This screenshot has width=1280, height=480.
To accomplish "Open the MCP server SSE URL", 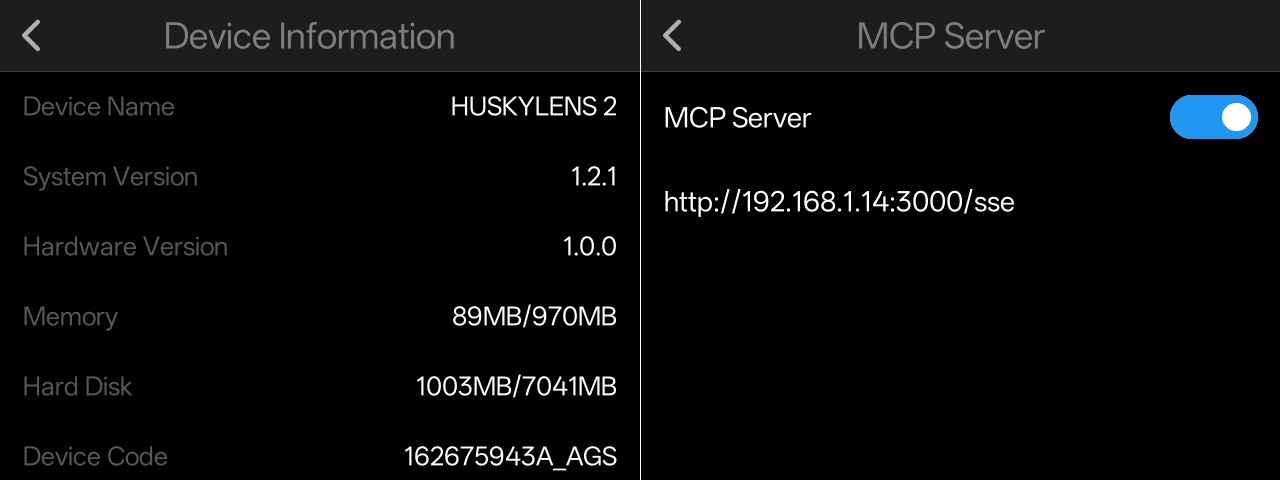I will (x=839, y=202).
